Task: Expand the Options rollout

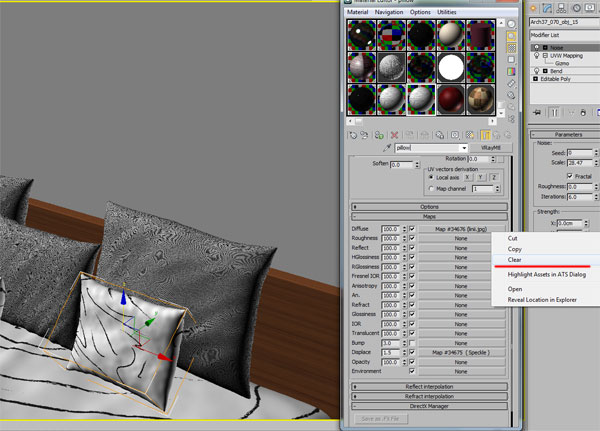Action: (x=429, y=207)
